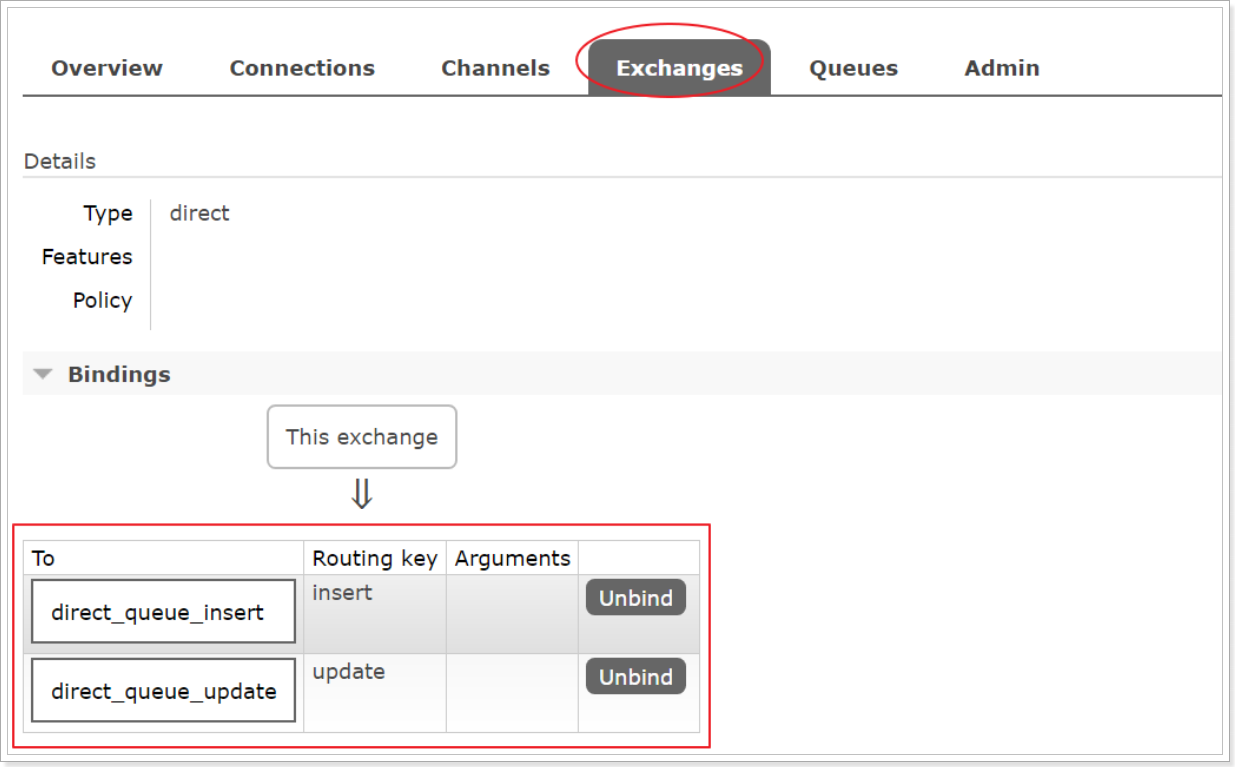The width and height of the screenshot is (1235, 767).
Task: Click the "insert" routing key cell
Action: pos(375,614)
